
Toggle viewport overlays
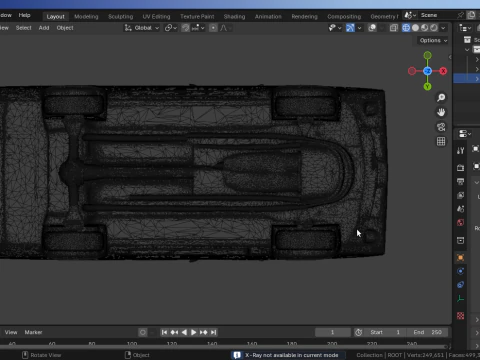point(372,28)
